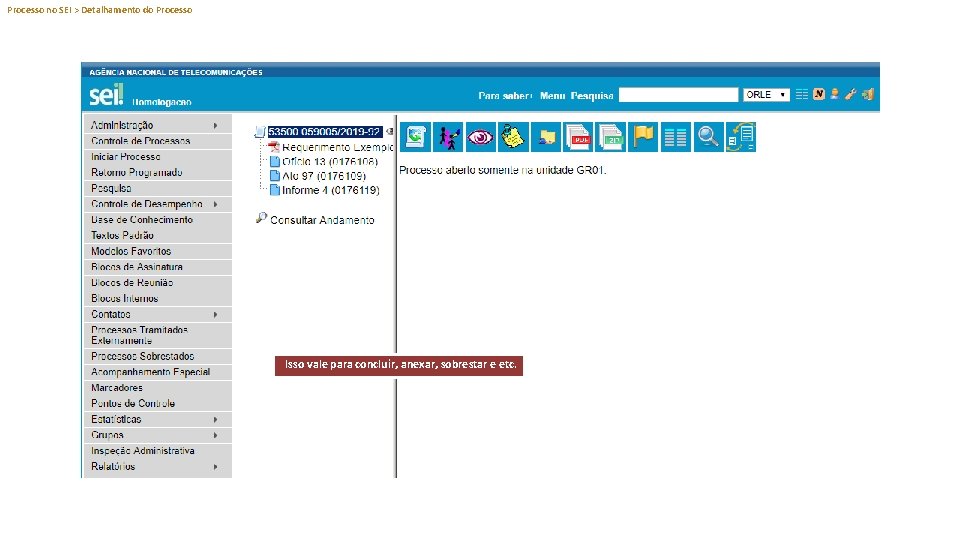The width and height of the screenshot is (960, 540).
Task: Select process 53500.059005/2019-92 in tree
Action: pyautogui.click(x=325, y=132)
